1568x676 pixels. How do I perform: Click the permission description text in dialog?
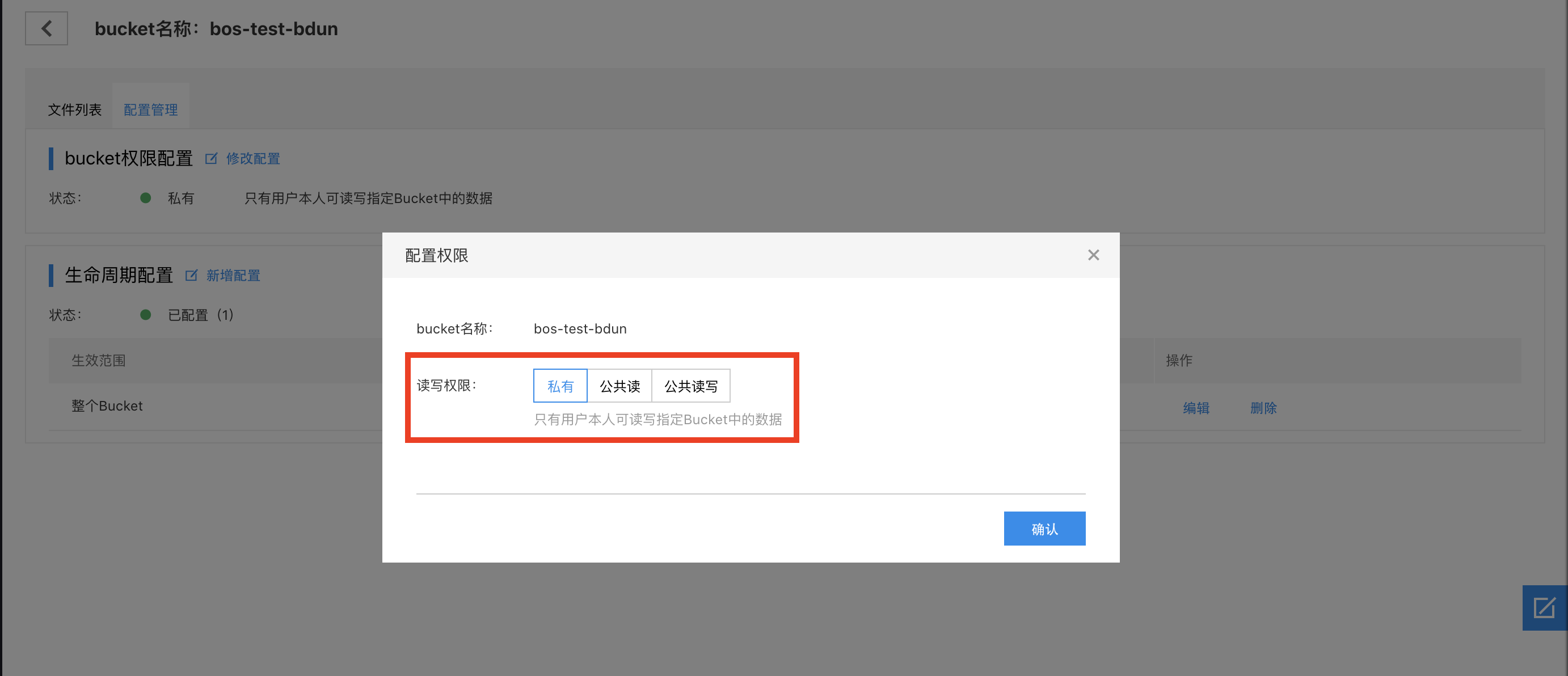pyautogui.click(x=658, y=420)
